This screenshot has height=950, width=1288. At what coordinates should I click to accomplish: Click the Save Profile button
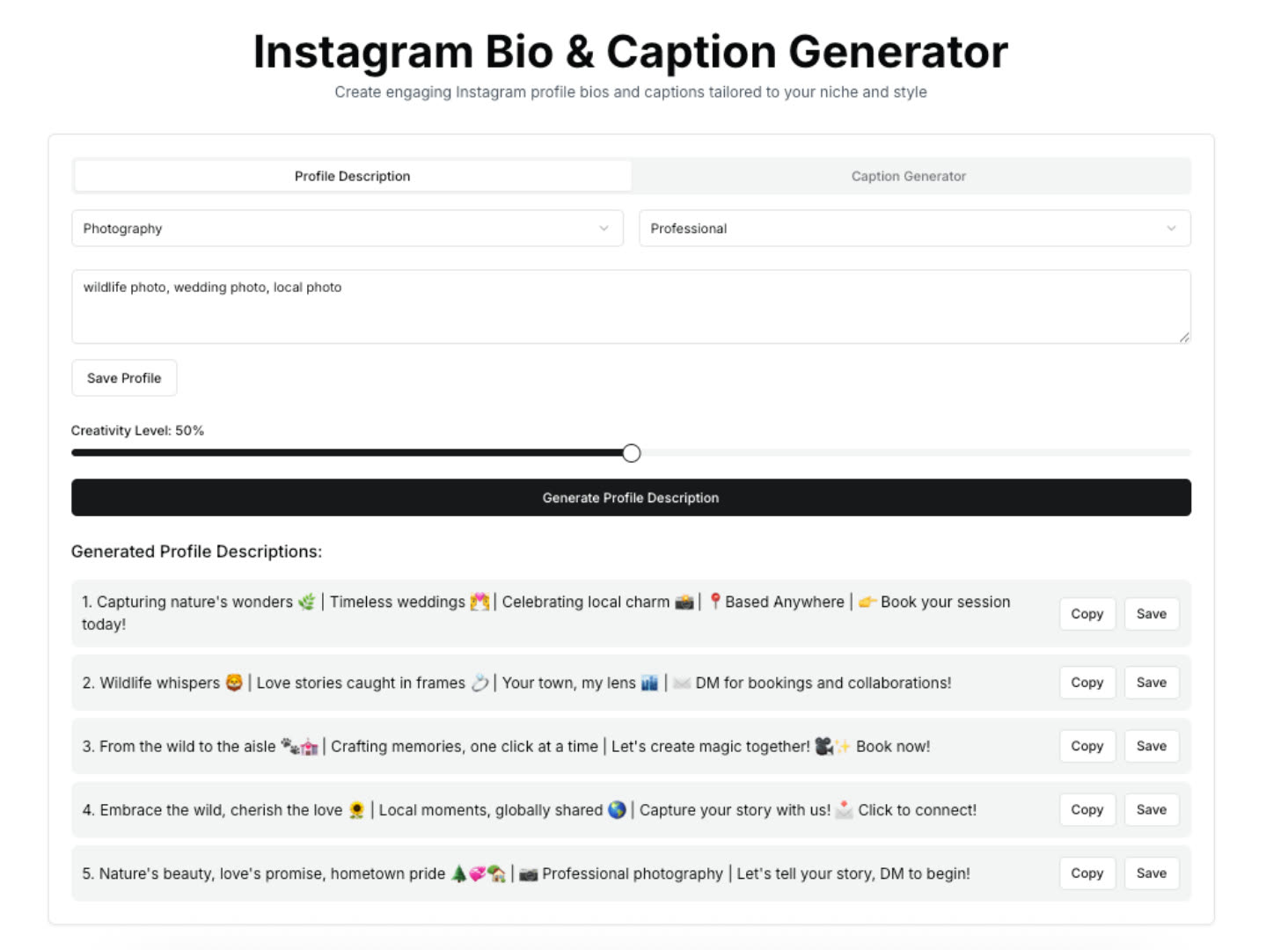coord(124,378)
